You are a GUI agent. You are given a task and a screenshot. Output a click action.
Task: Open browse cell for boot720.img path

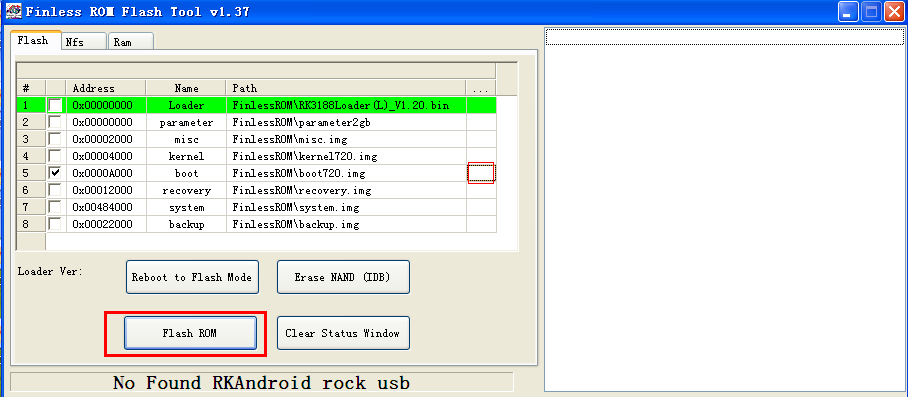click(481, 173)
